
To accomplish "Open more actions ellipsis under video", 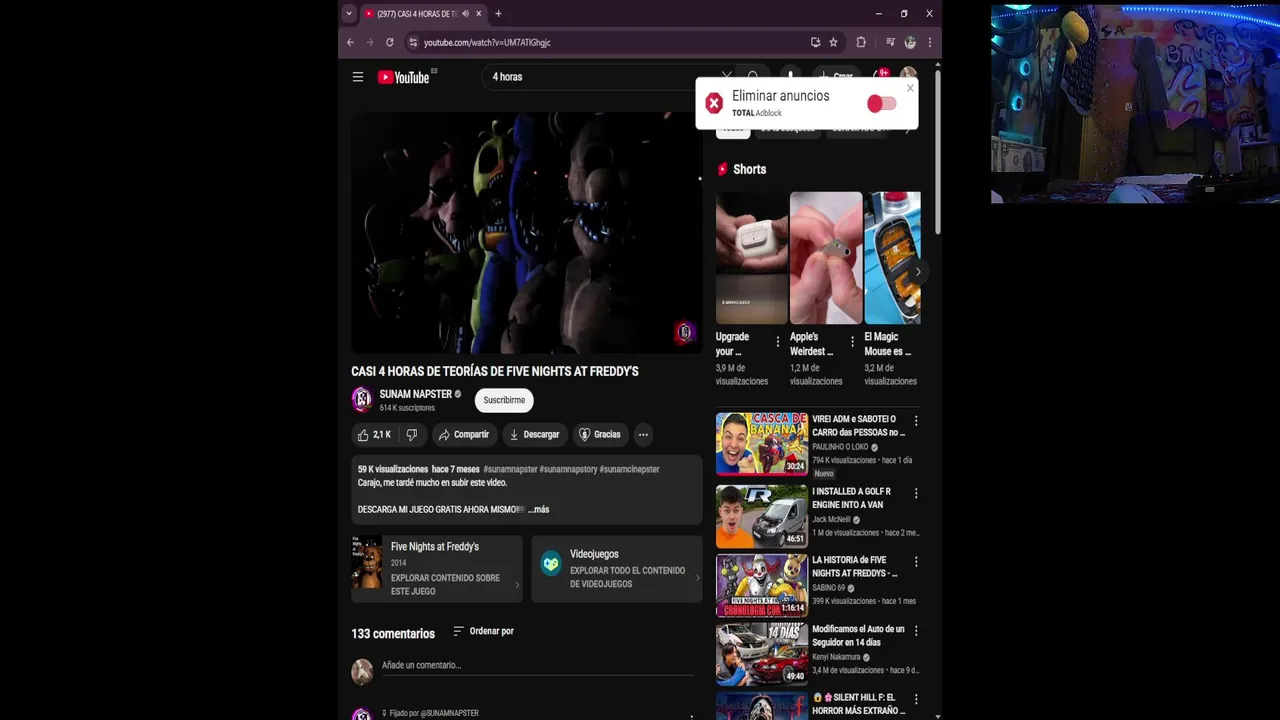I will [643, 435].
